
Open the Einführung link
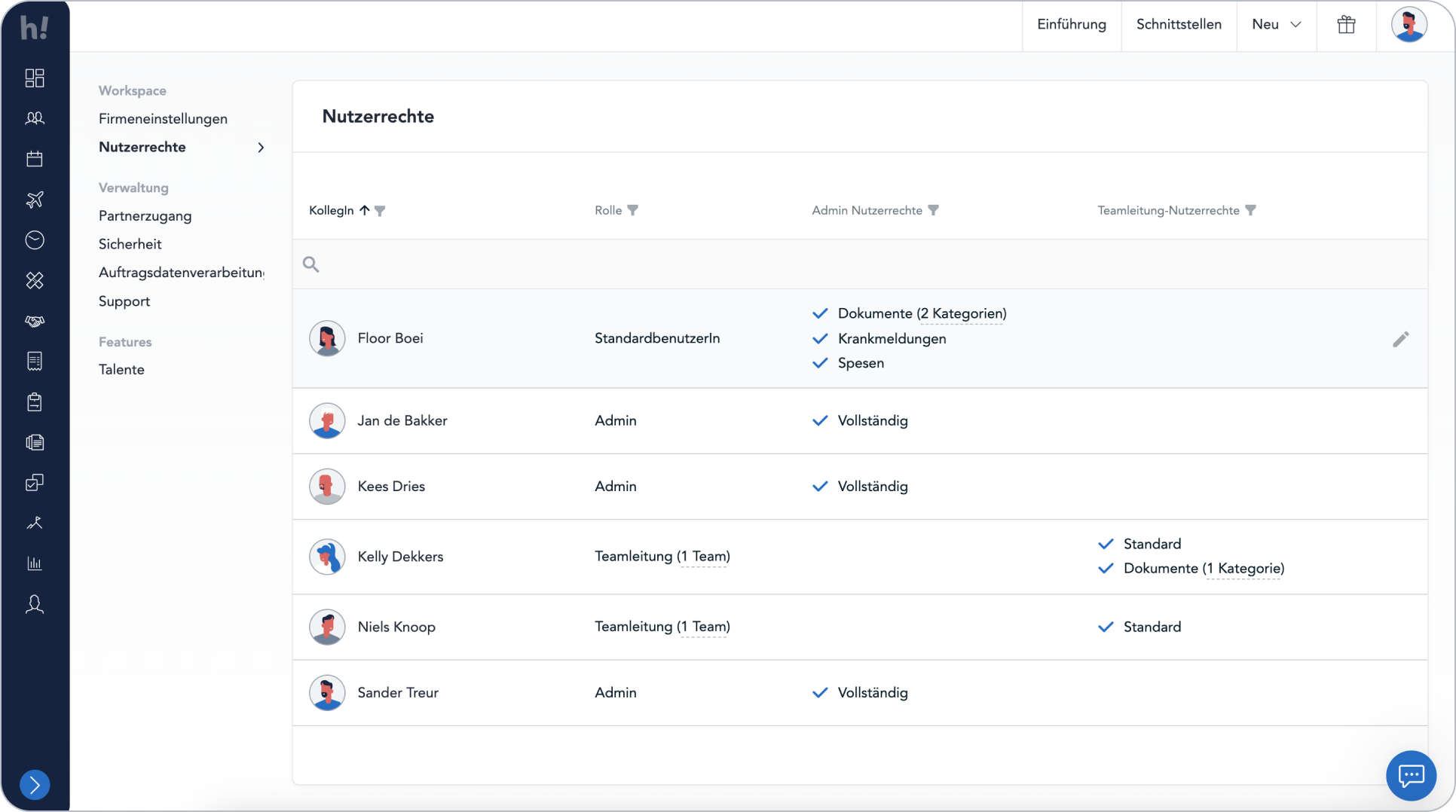coord(1071,25)
